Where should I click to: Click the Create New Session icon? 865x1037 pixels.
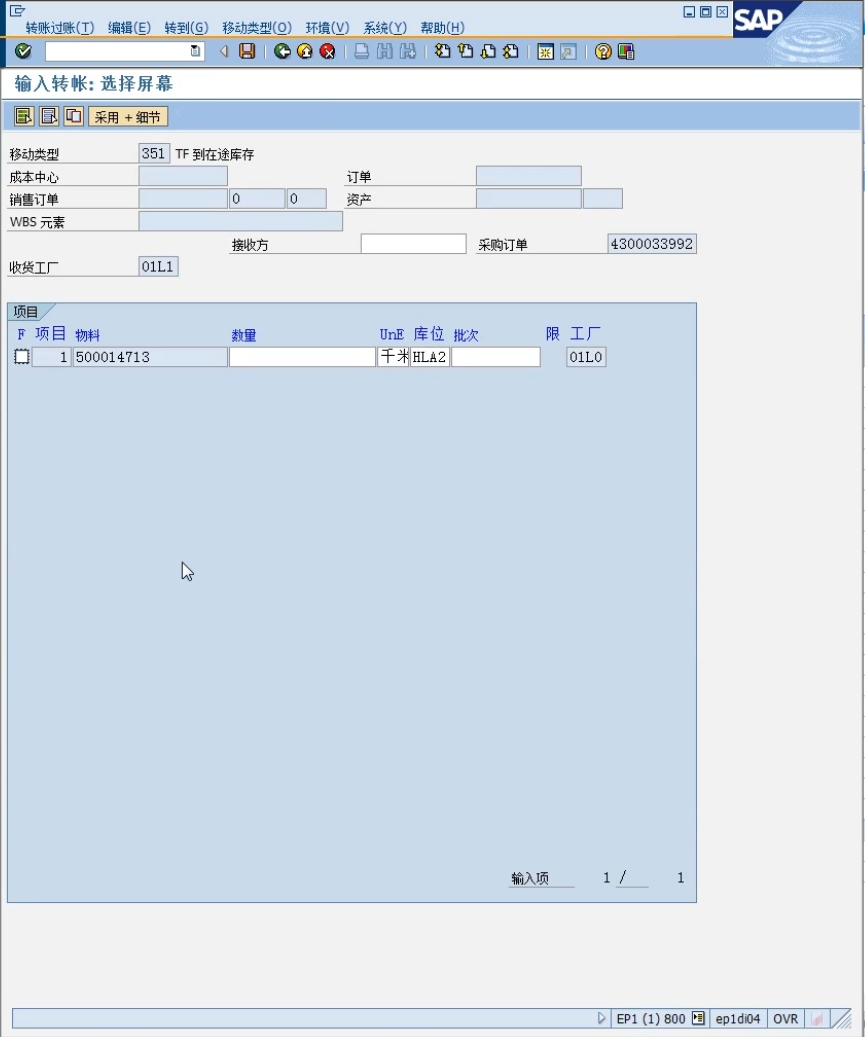click(x=545, y=52)
